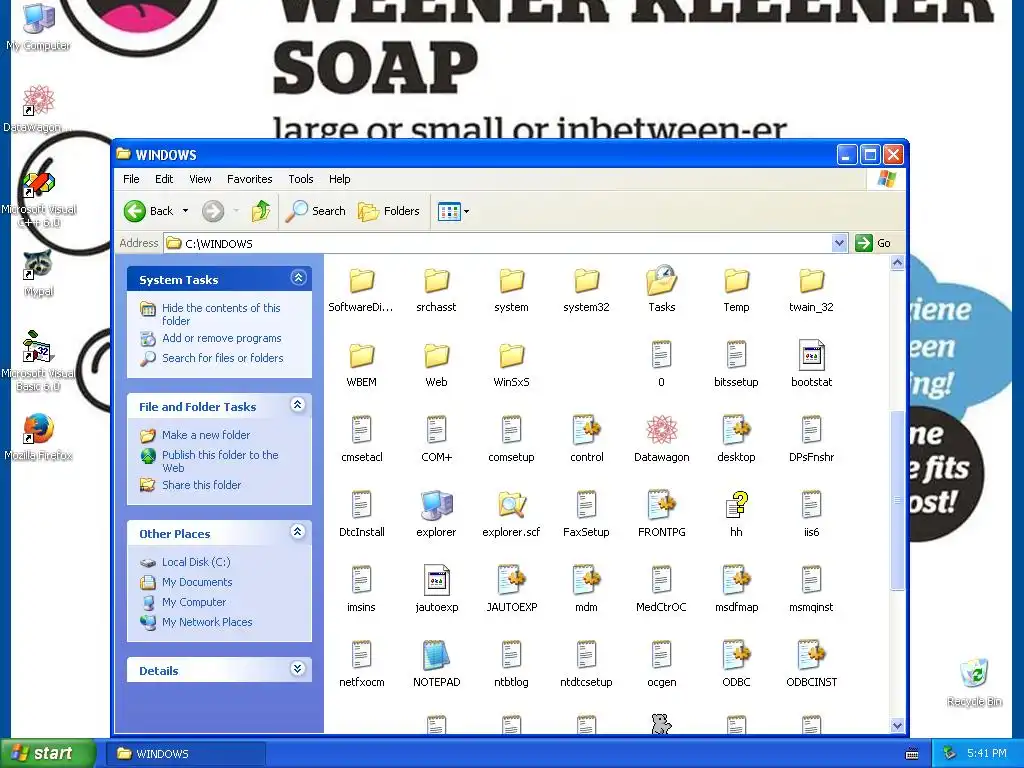Open the hh help file icon
Viewport: 1024px width, 768px height.
tap(736, 505)
